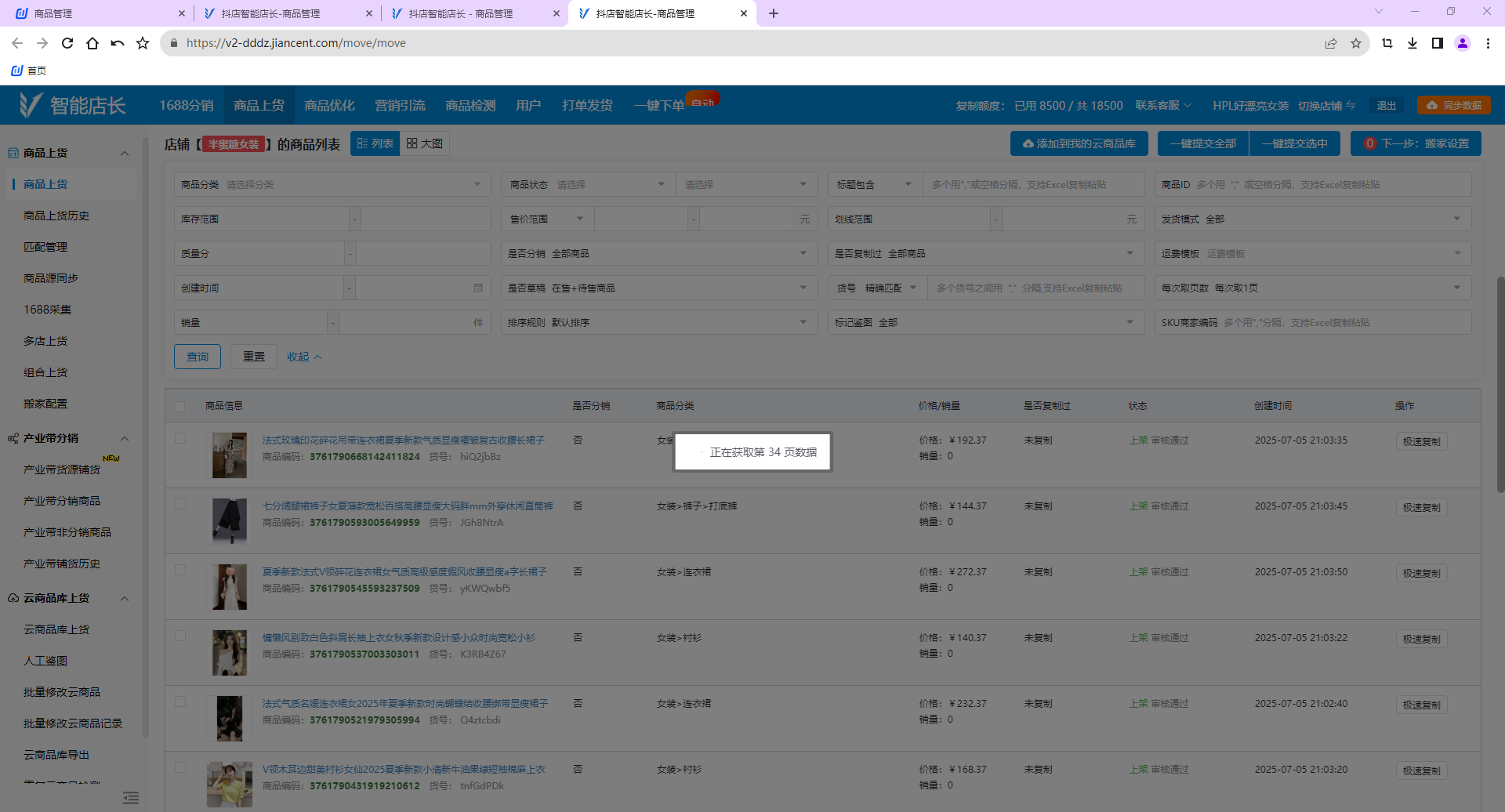
Task: Select 商品上货历史 in the sidebar
Action: tap(56, 216)
